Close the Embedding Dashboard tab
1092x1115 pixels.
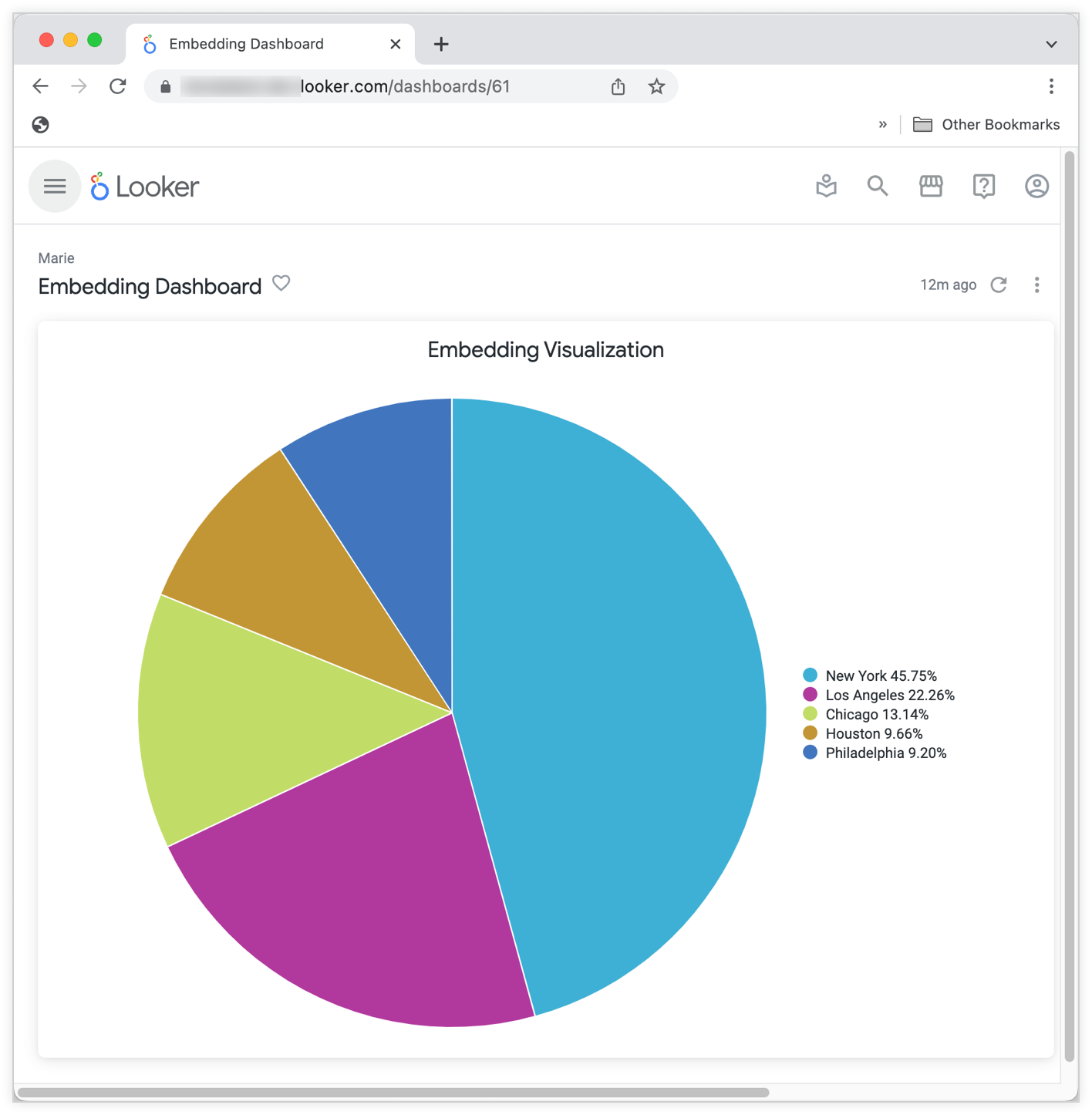[x=396, y=44]
